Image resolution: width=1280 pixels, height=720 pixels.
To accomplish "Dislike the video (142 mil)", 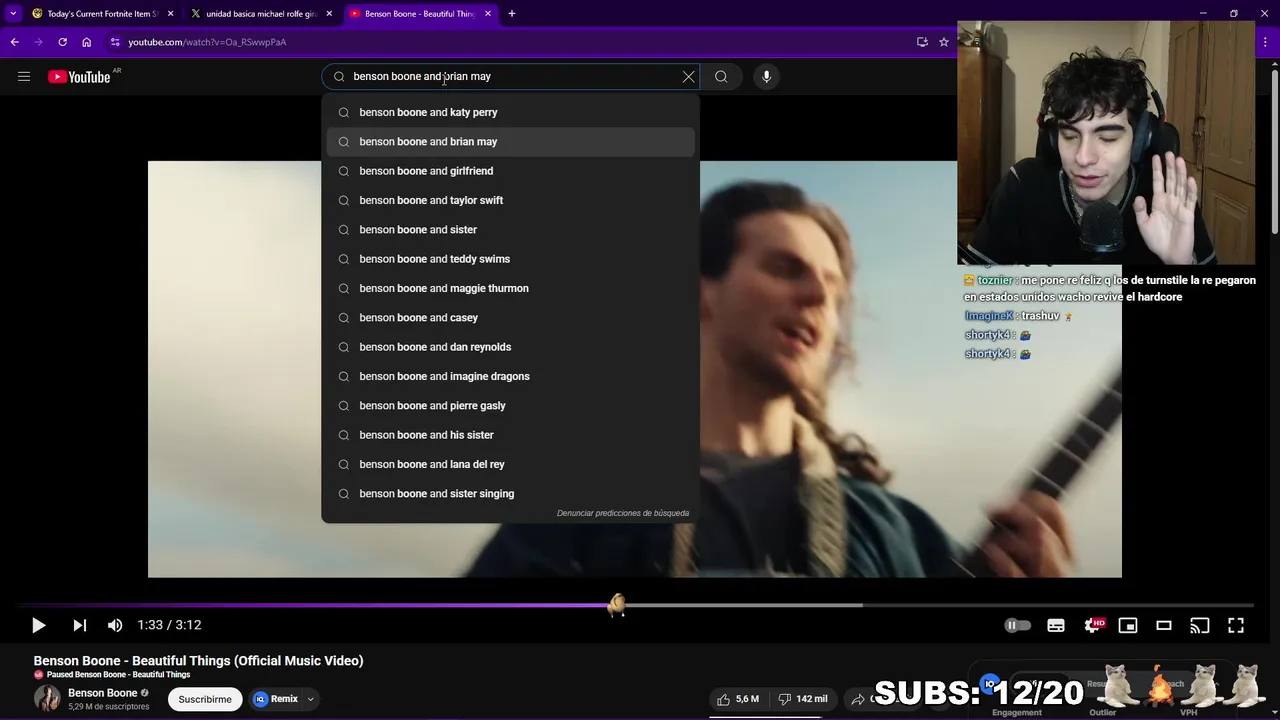I will [x=803, y=699].
